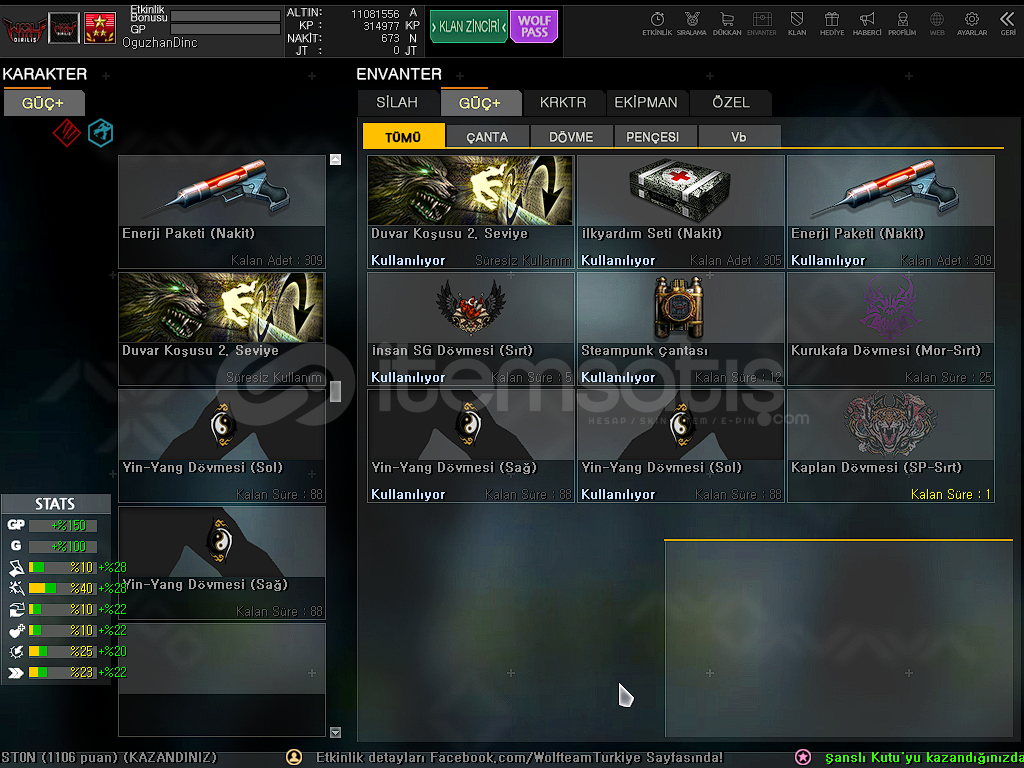Click the ALTIN value 11081556
The height and width of the screenshot is (768, 1024).
click(x=375, y=14)
